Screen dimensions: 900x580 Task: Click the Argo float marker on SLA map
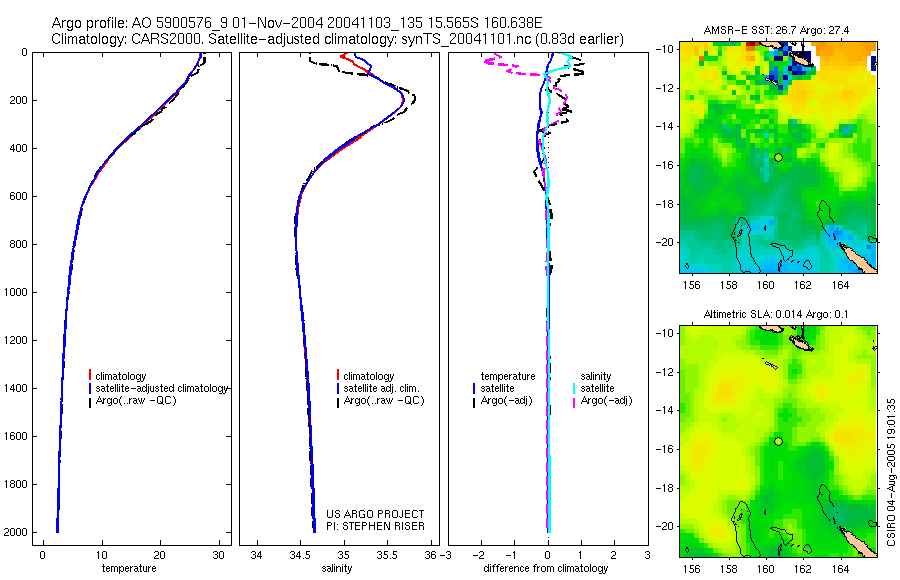pyautogui.click(x=778, y=442)
